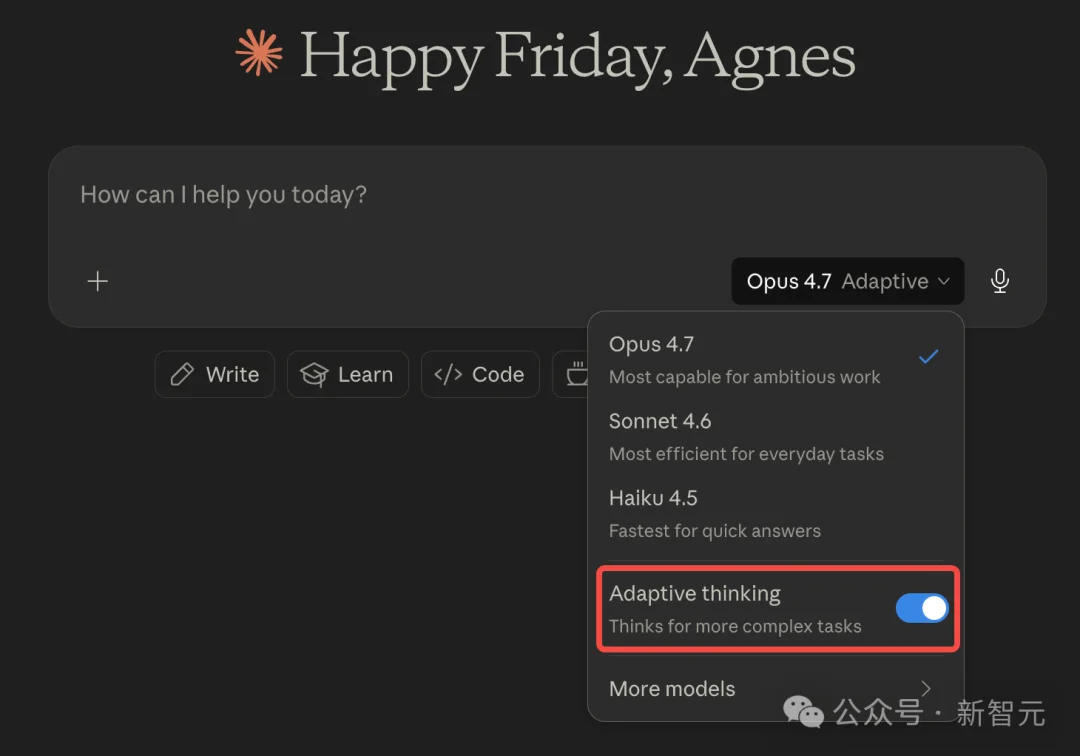Focus the "How can I help you today?" field
The height and width of the screenshot is (756, 1080).
(x=400, y=196)
